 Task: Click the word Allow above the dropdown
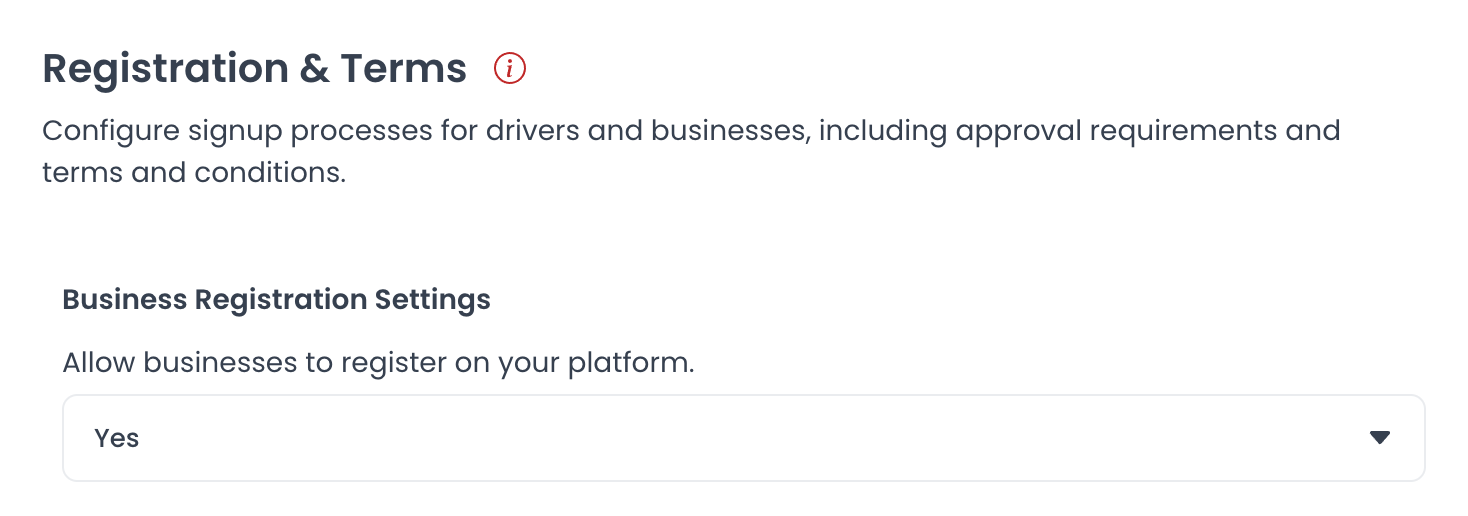pyautogui.click(x=98, y=362)
